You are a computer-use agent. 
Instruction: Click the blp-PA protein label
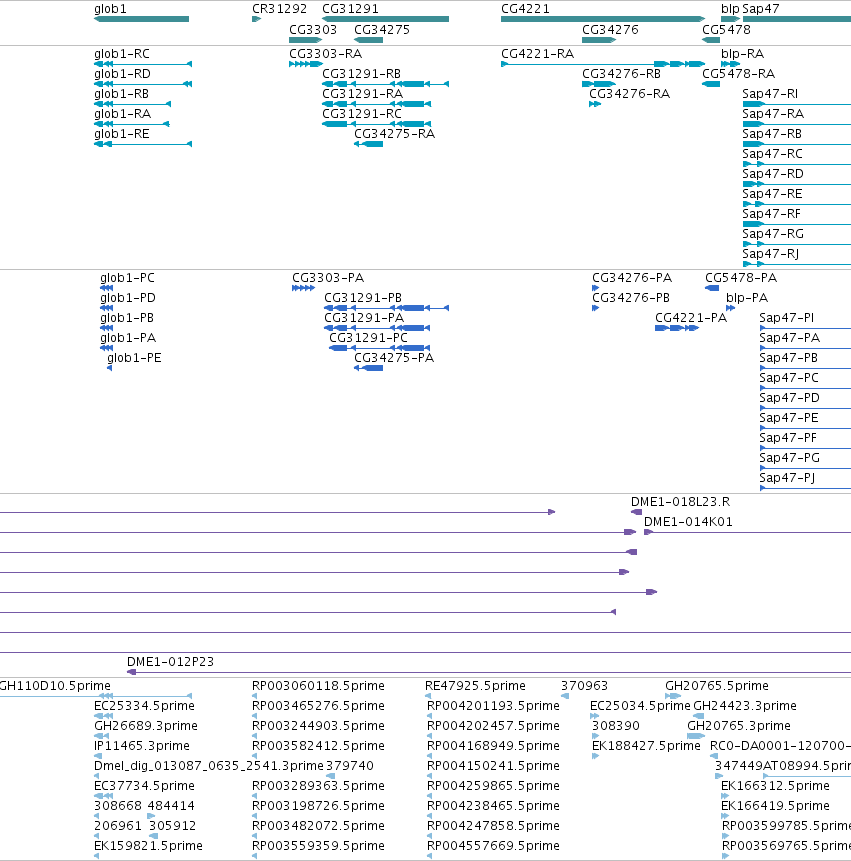tap(747, 298)
